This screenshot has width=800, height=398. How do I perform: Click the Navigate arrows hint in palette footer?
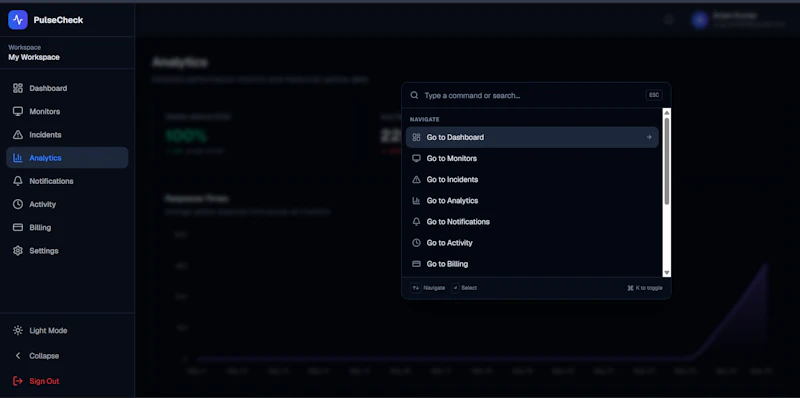tap(428, 288)
